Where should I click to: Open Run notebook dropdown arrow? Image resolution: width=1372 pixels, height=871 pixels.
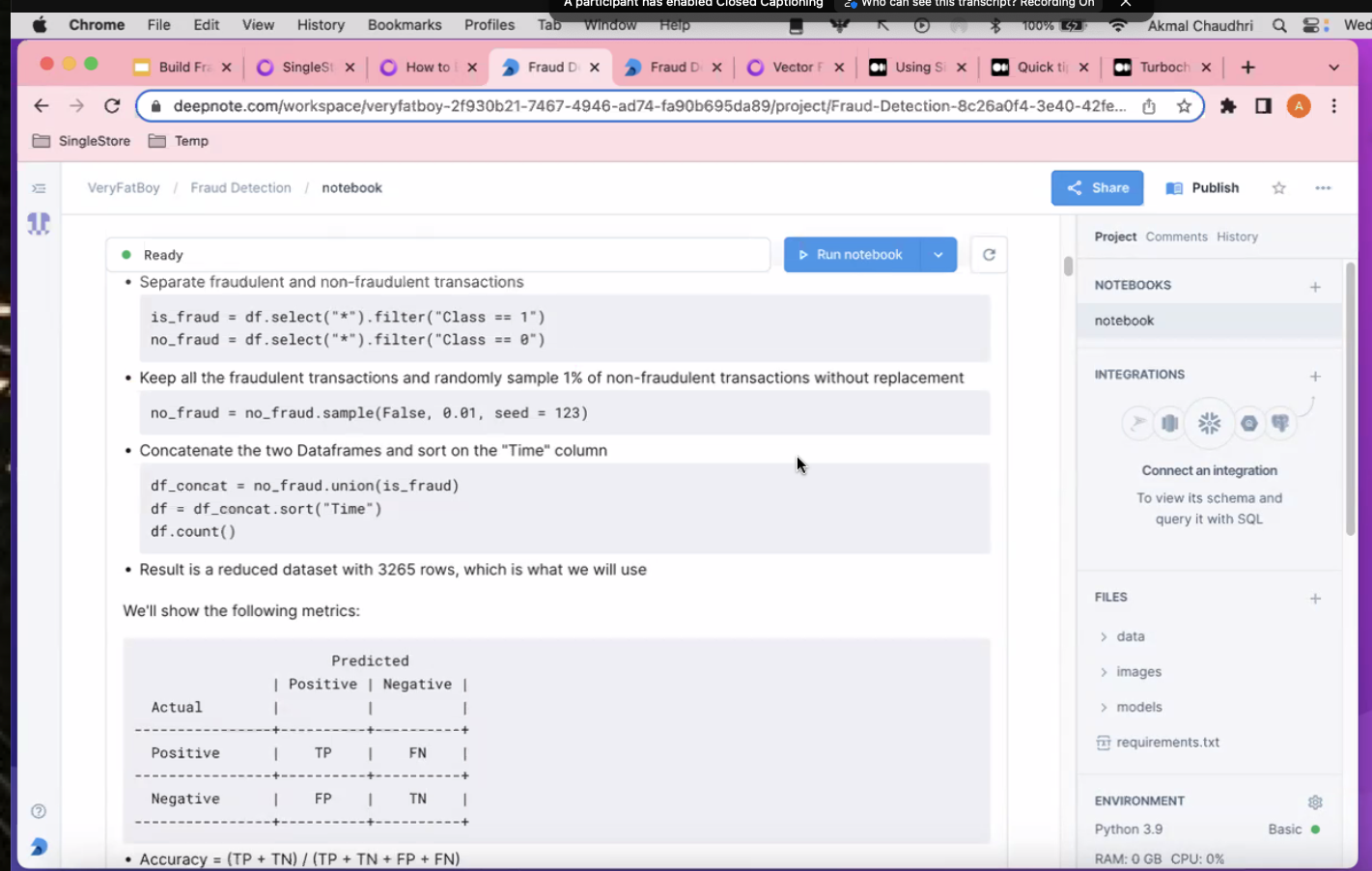[938, 255]
